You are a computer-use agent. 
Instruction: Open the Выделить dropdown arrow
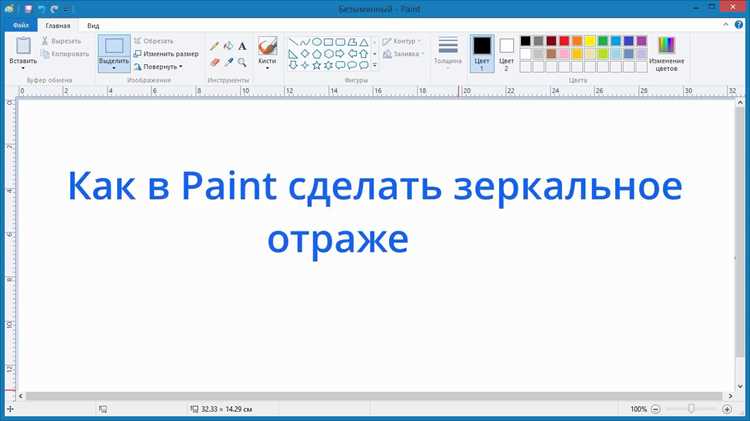(x=114, y=68)
